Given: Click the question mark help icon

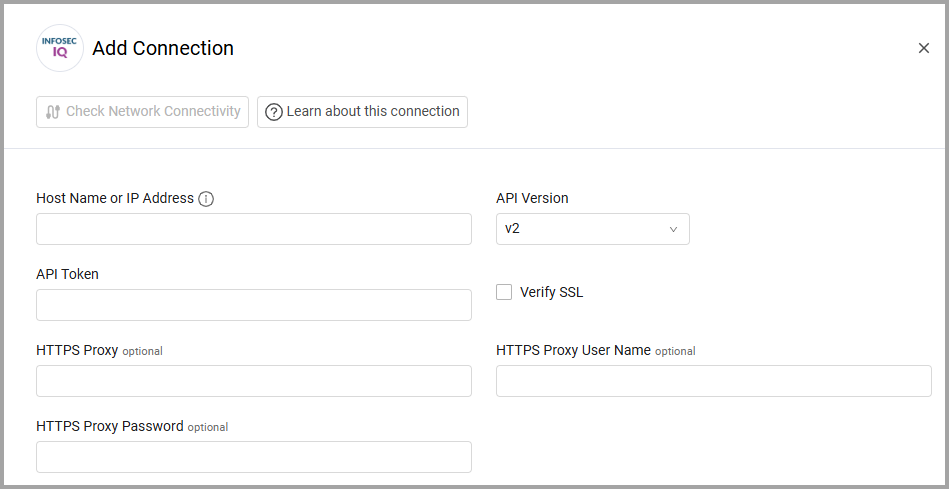Looking at the screenshot, I should pos(273,112).
